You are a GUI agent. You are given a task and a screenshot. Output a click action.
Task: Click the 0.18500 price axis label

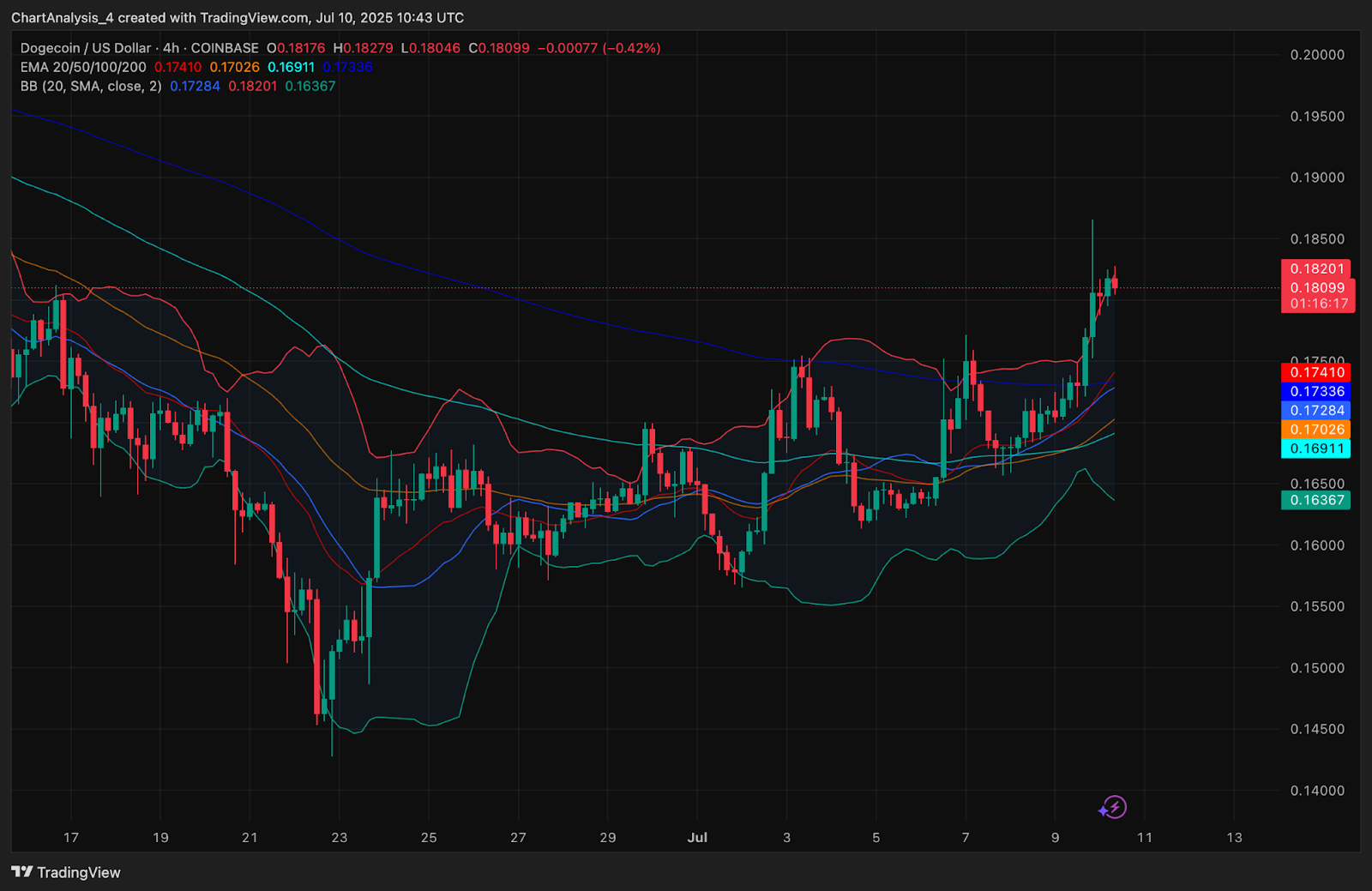(1317, 238)
